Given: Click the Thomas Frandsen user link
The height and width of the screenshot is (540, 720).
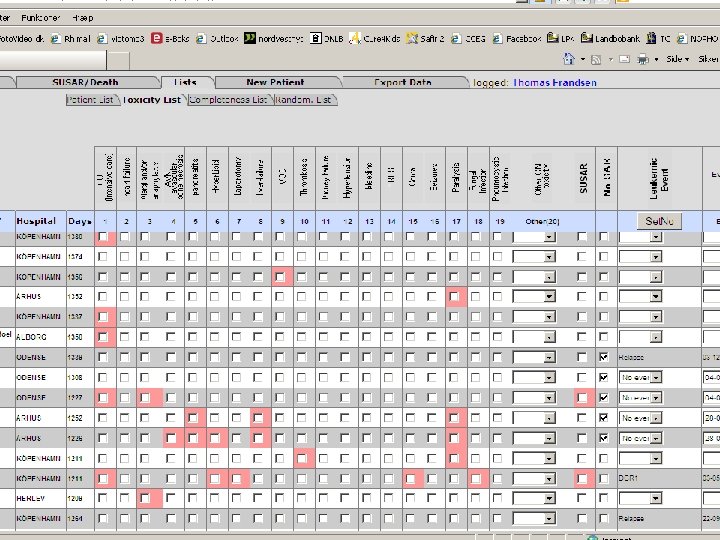Looking at the screenshot, I should tap(555, 83).
